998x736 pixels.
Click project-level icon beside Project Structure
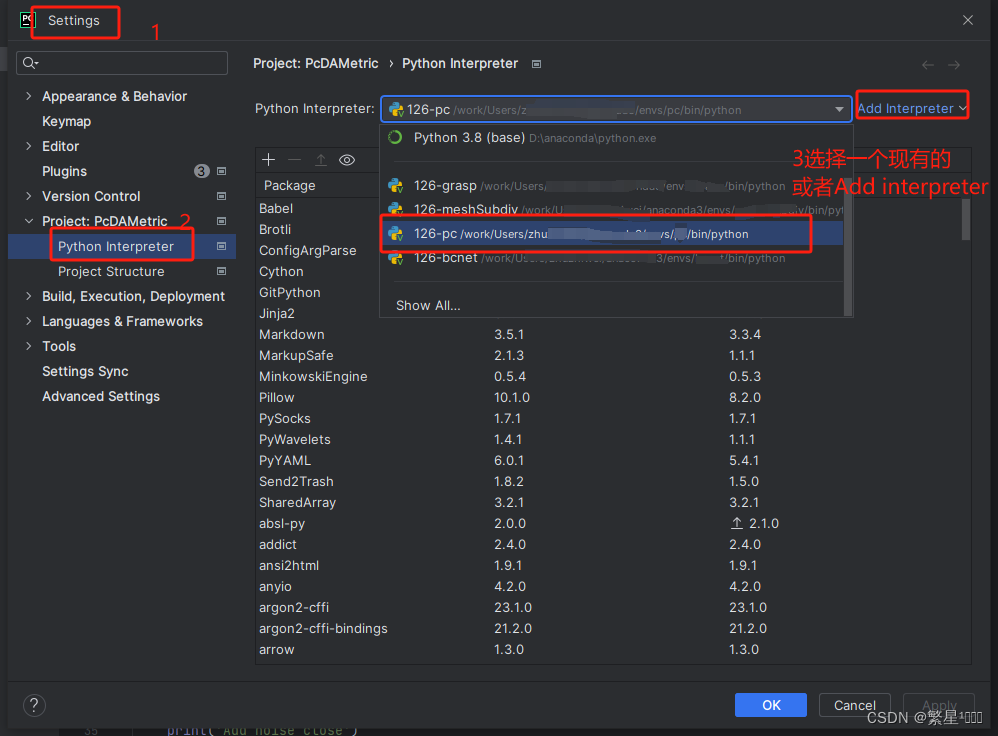pyautogui.click(x=221, y=271)
